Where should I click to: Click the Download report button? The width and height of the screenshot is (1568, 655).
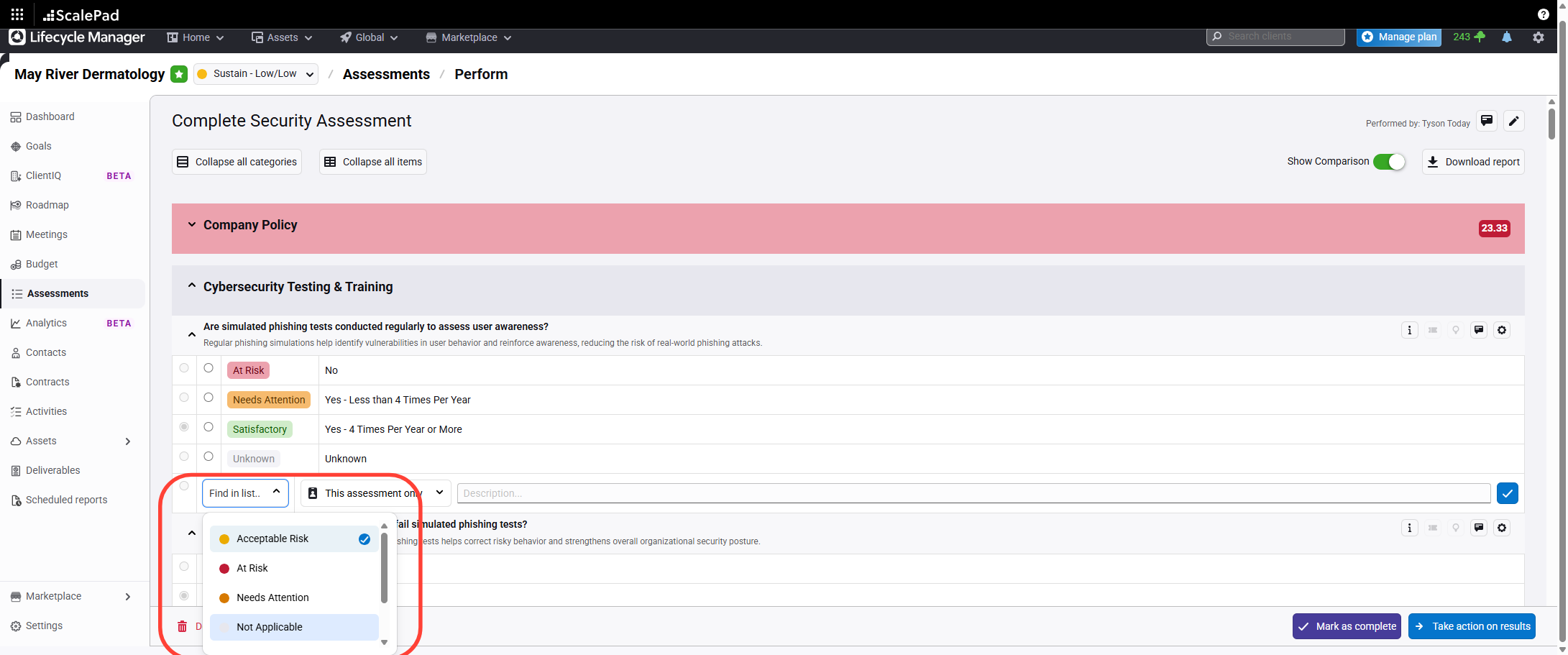pos(1473,162)
